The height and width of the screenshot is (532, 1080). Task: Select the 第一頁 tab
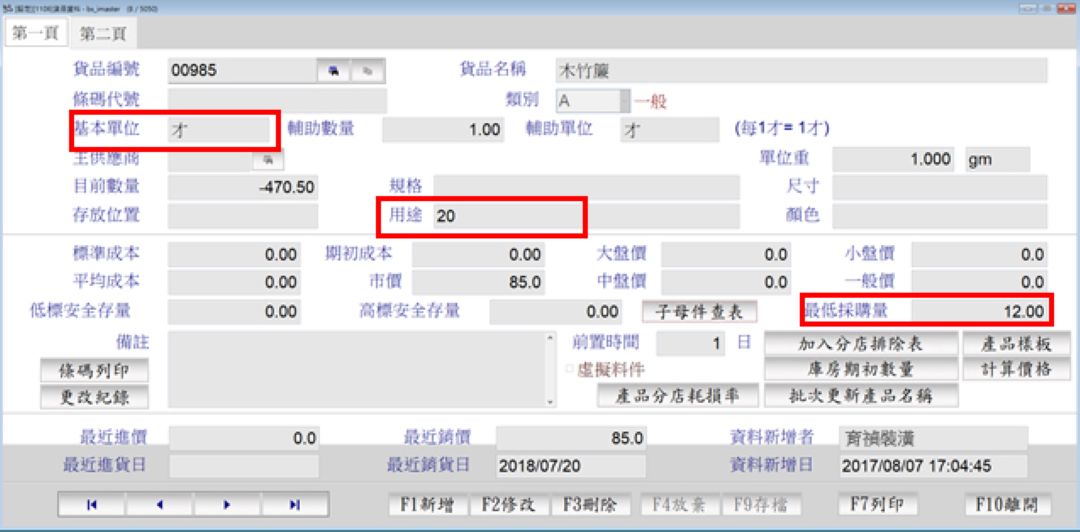[35, 33]
